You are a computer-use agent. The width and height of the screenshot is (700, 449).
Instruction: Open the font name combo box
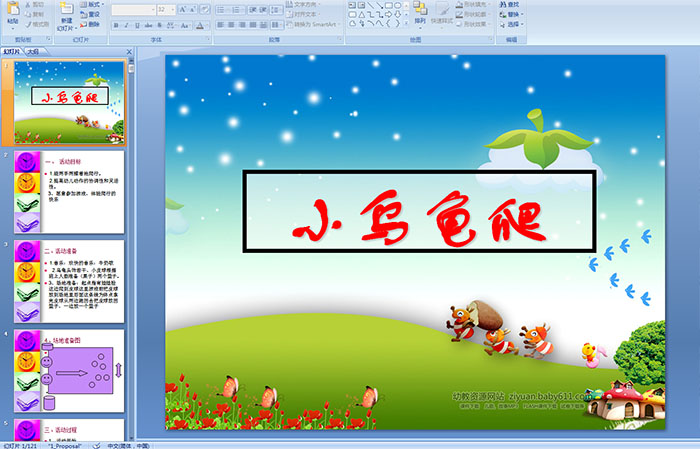(133, 10)
